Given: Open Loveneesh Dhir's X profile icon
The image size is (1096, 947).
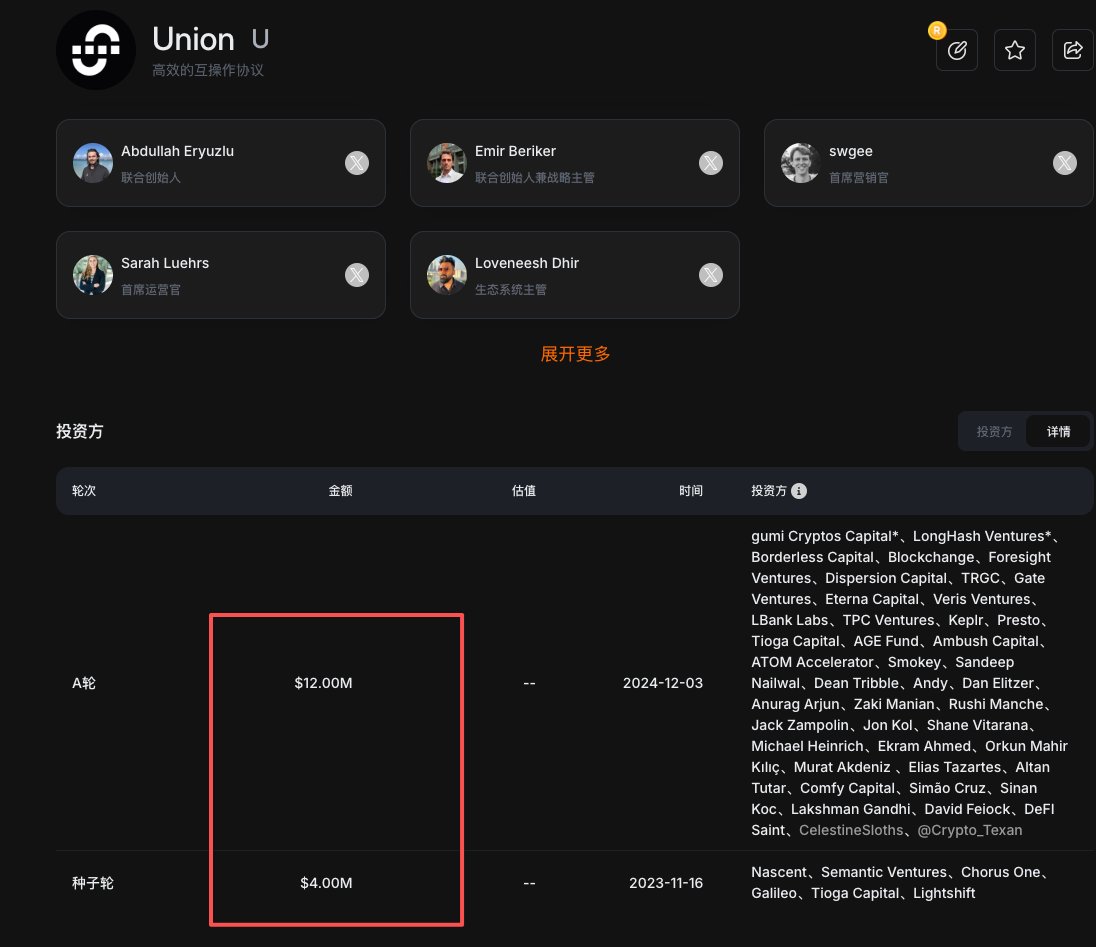Looking at the screenshot, I should [711, 275].
